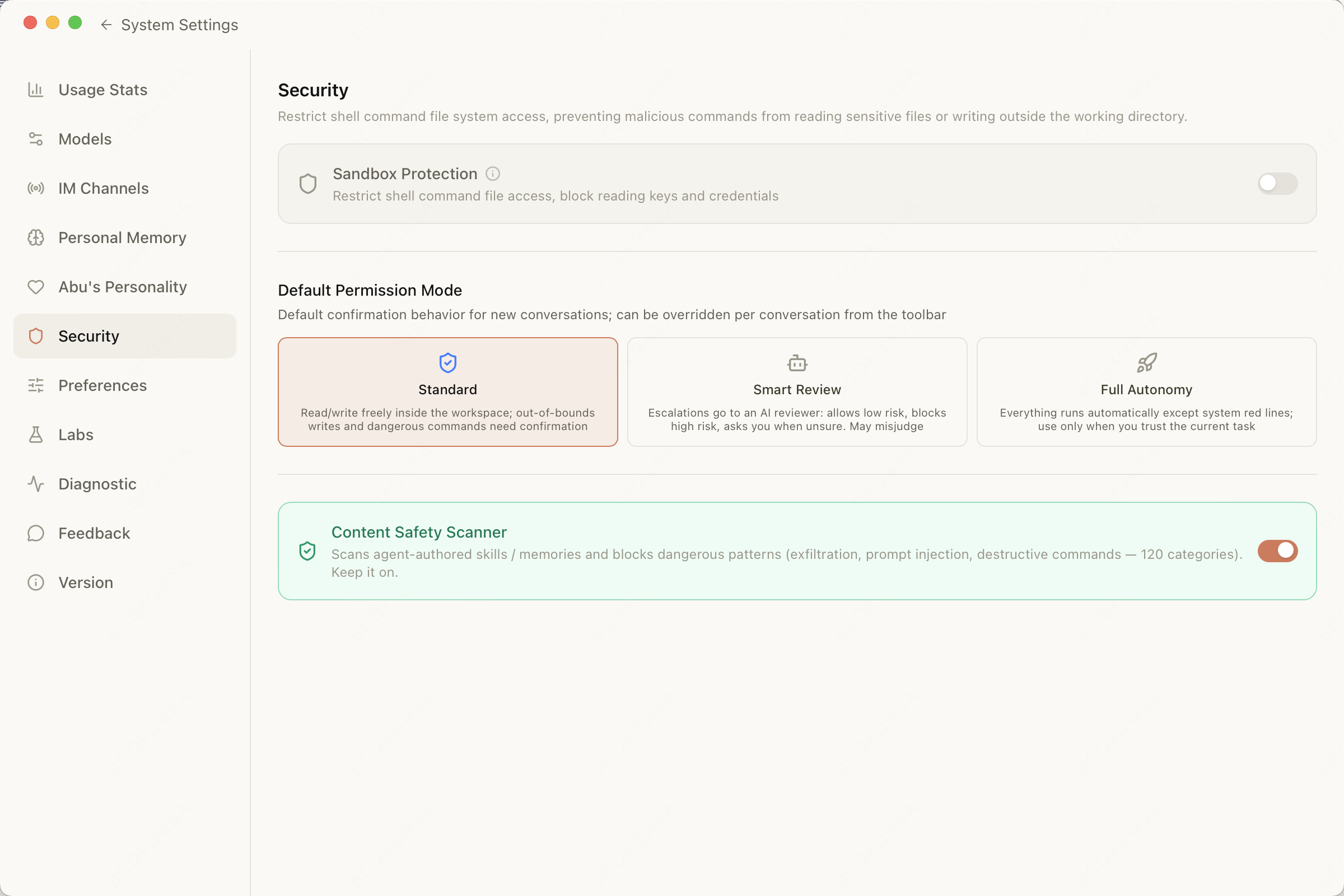Click the robot icon on Smart Review
This screenshot has height=896, width=1344.
tap(797, 363)
